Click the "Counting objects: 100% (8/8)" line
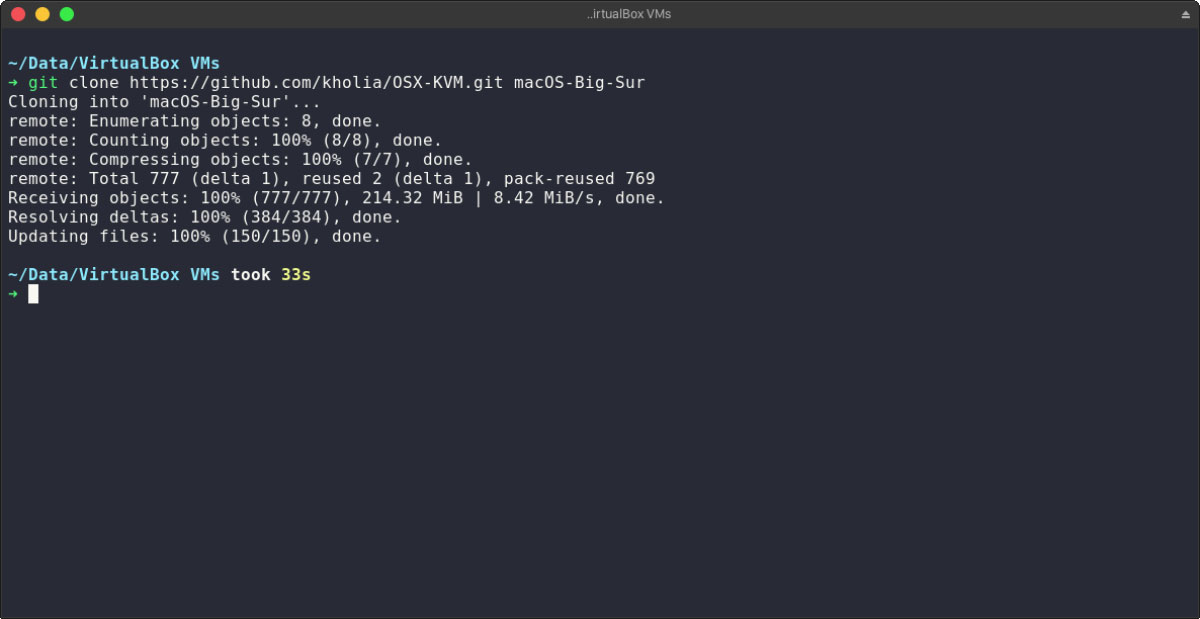 (x=224, y=141)
